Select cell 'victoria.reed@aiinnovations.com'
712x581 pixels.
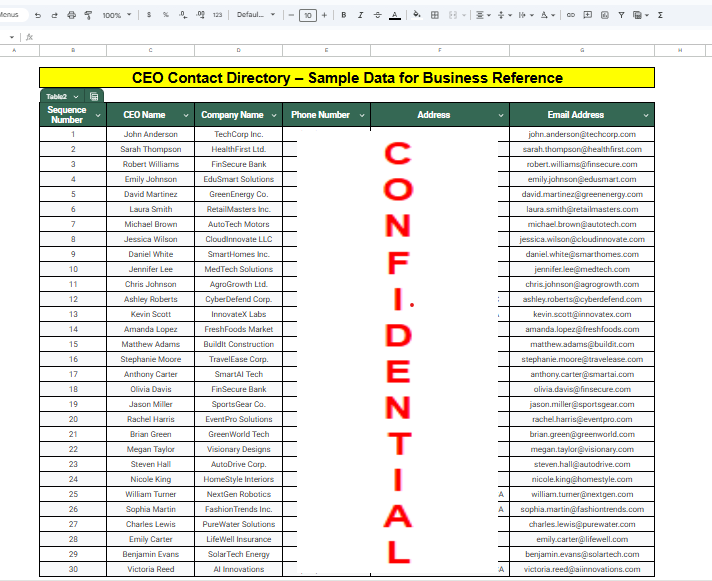click(582, 569)
